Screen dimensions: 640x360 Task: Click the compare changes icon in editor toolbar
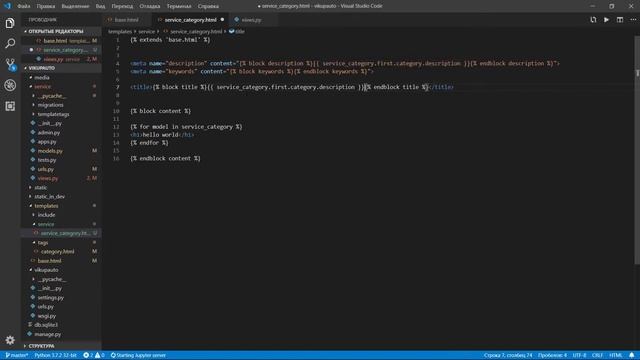[593, 20]
